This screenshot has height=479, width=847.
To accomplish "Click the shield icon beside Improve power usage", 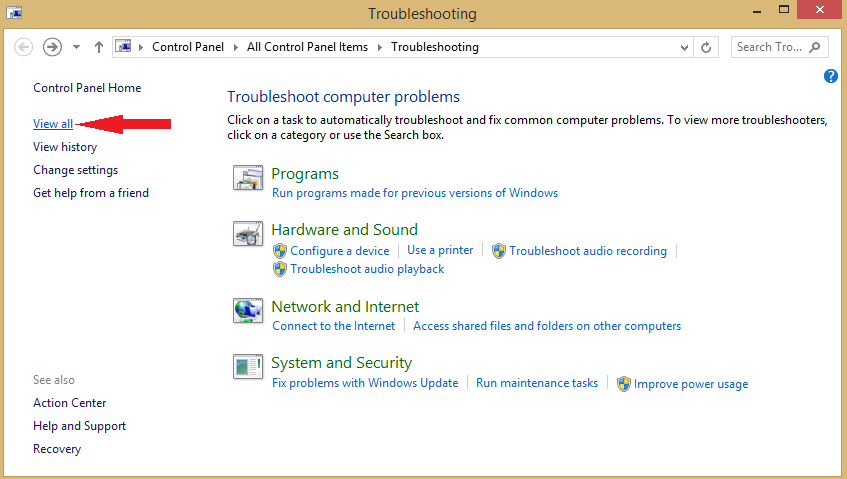I will (x=624, y=384).
